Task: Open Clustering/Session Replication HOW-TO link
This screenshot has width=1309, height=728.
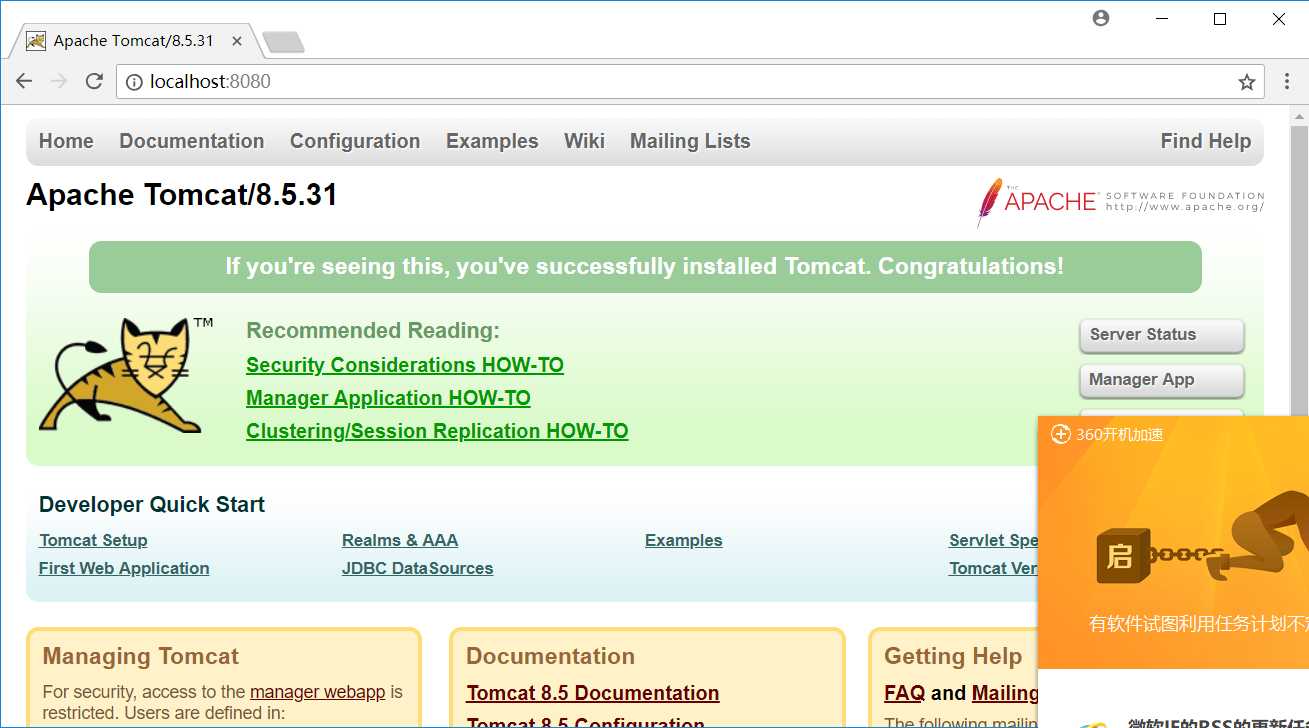Action: coord(437,431)
